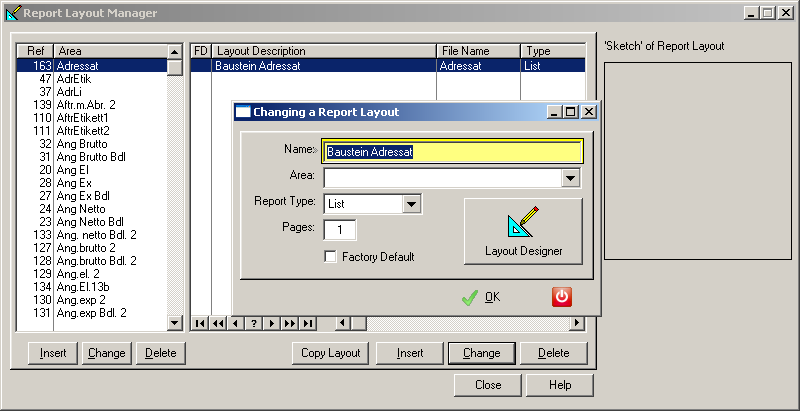800x411 pixels.
Task: Click the FD column header
Action: point(201,51)
